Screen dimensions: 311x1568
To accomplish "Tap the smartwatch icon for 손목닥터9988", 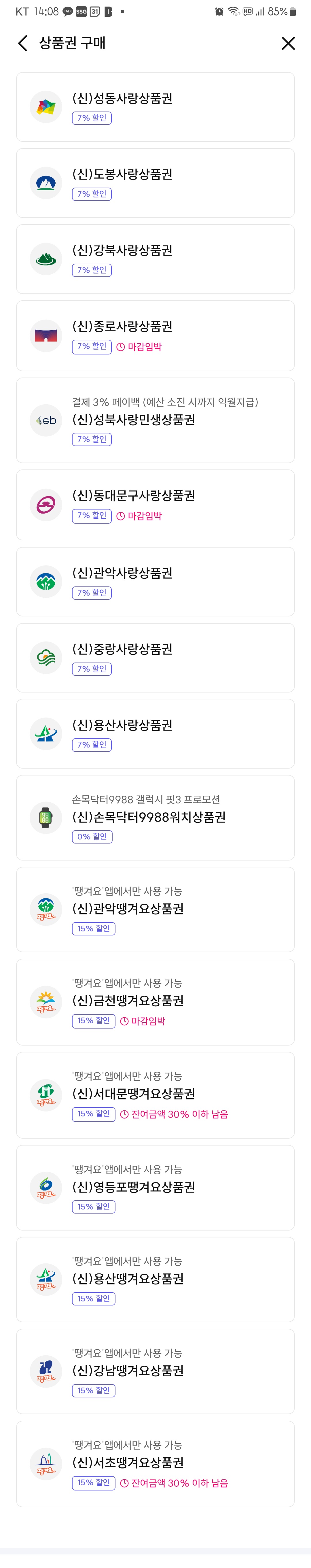I will (46, 818).
